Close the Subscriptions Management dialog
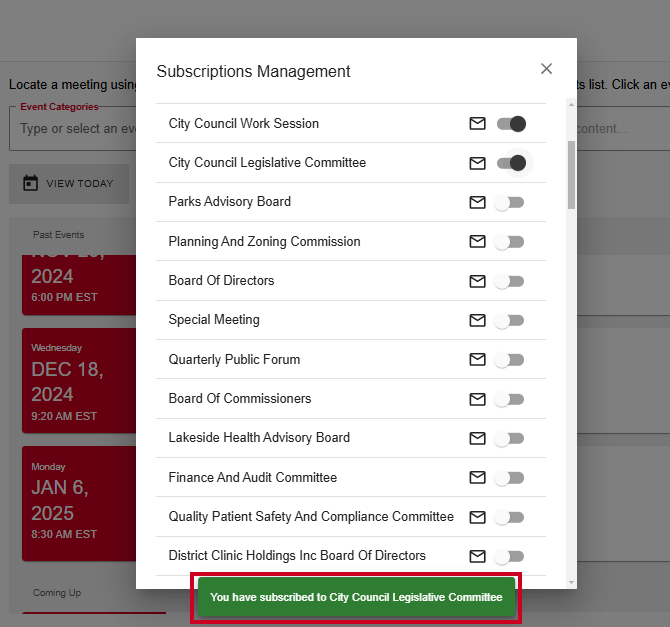This screenshot has height=627, width=670. tap(546, 69)
